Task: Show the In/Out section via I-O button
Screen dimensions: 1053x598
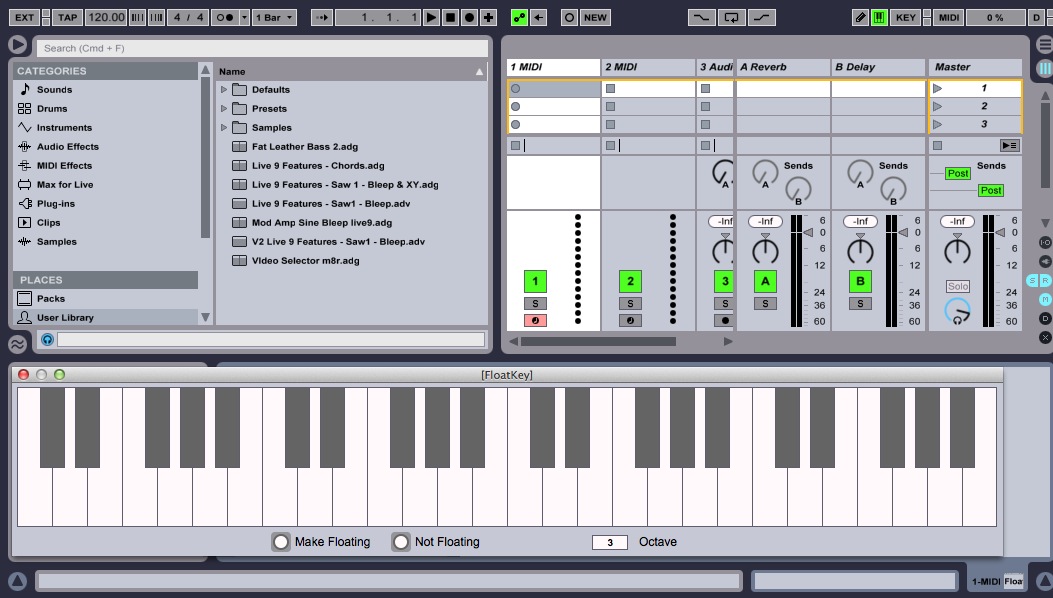Action: 1045,242
